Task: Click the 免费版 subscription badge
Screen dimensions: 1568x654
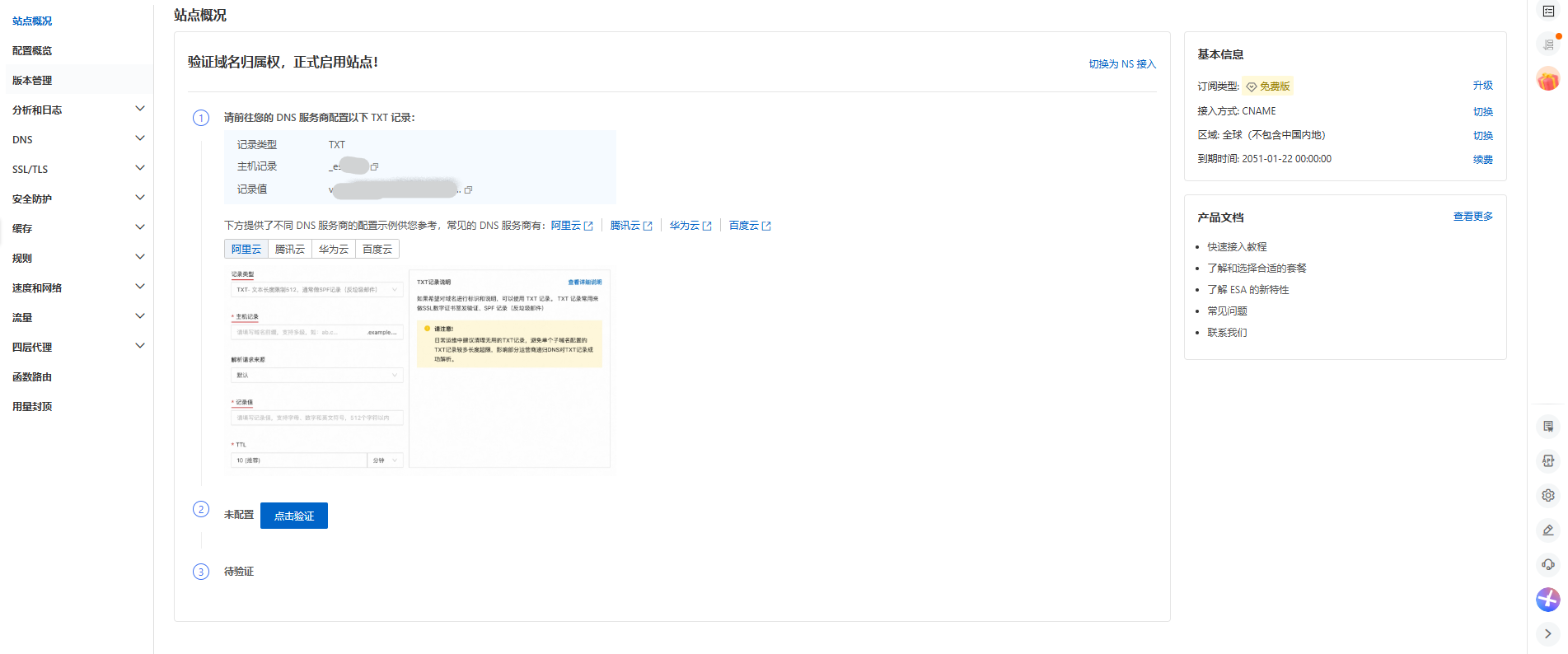Action: coord(1268,86)
